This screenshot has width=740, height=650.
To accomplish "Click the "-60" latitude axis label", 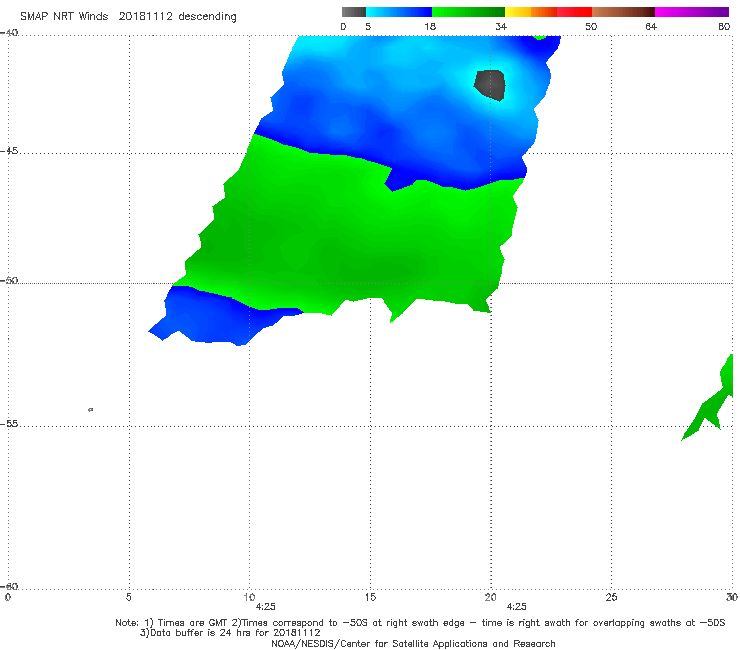I will (x=9, y=586).
